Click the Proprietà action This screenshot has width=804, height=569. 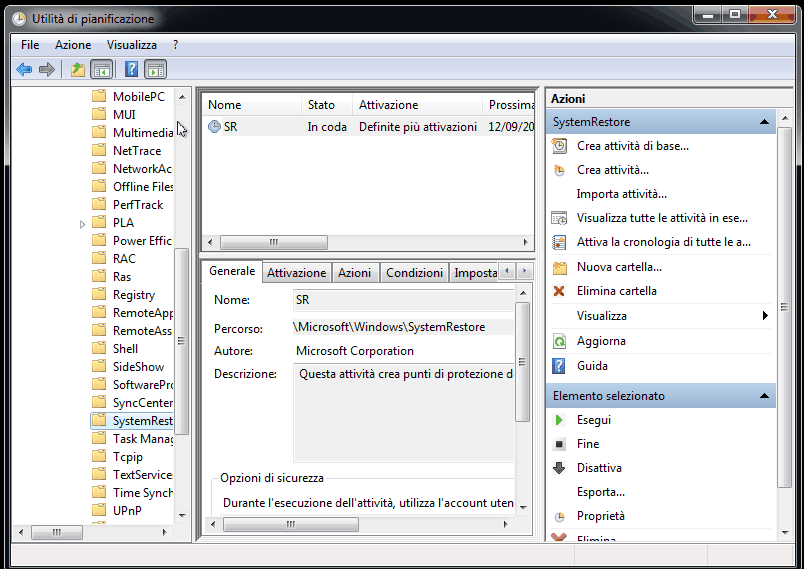[x=600, y=516]
